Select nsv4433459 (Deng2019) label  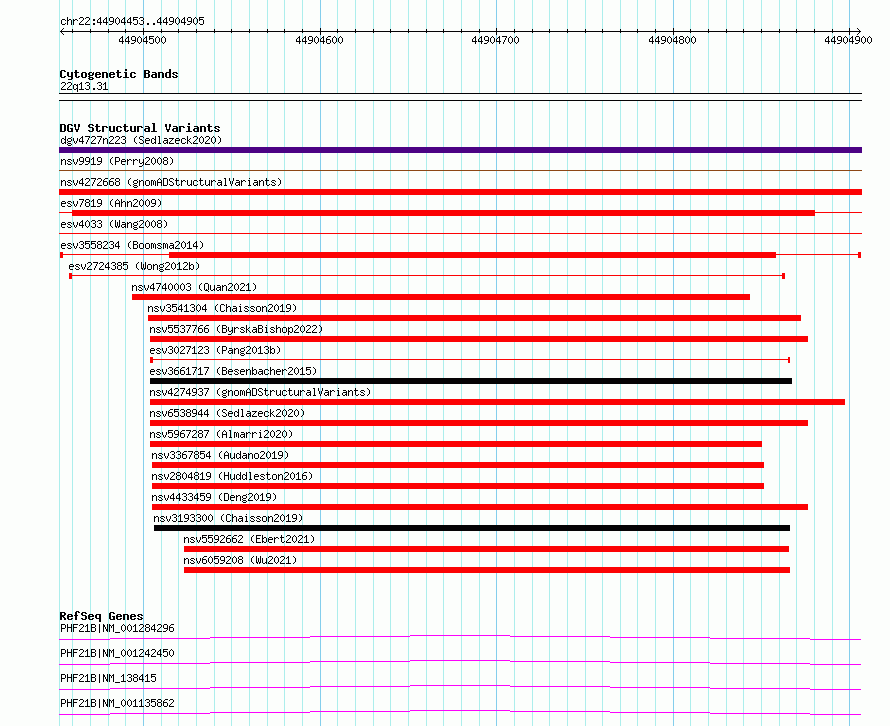tap(214, 497)
